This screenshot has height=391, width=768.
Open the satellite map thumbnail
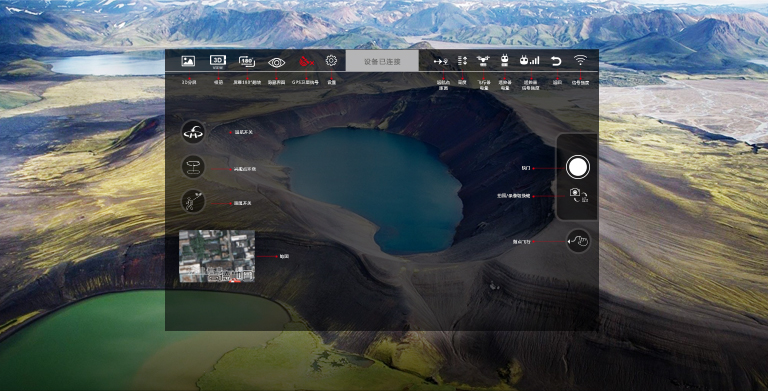coord(217,256)
